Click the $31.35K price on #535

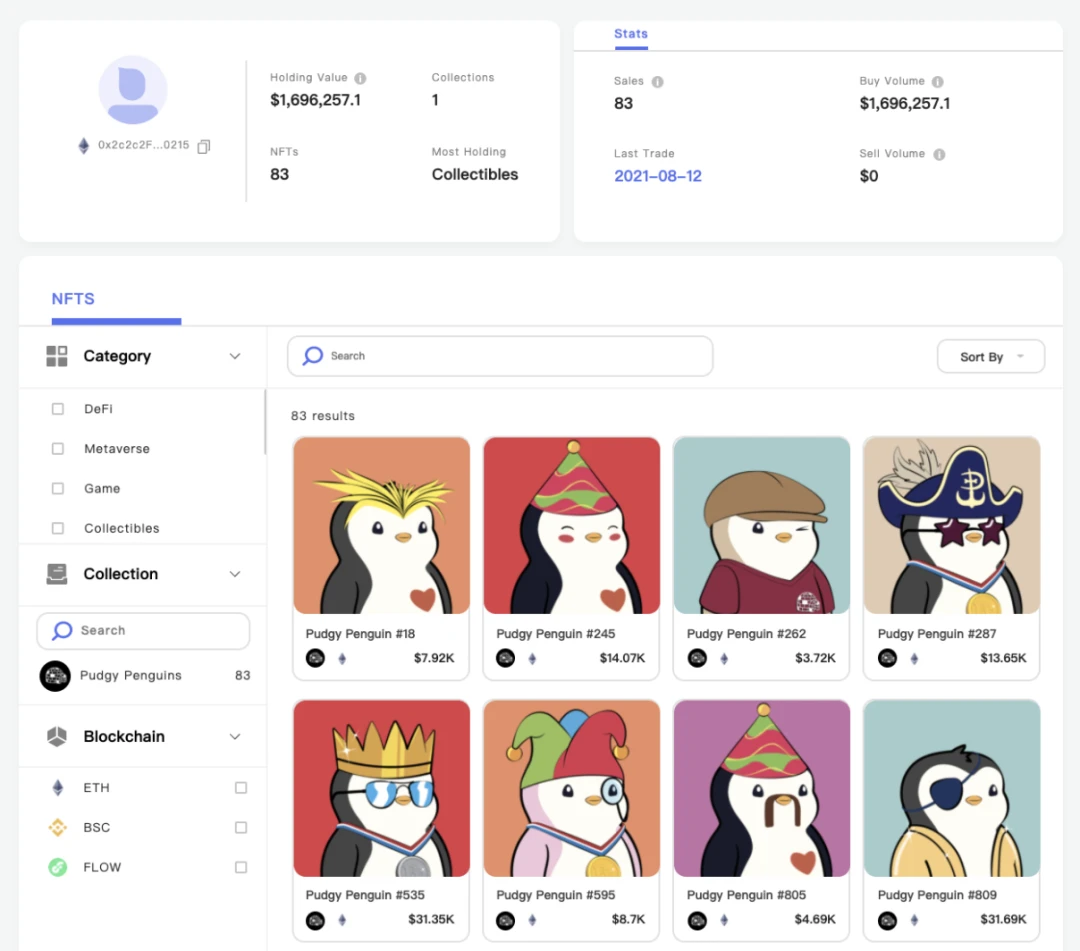click(431, 919)
